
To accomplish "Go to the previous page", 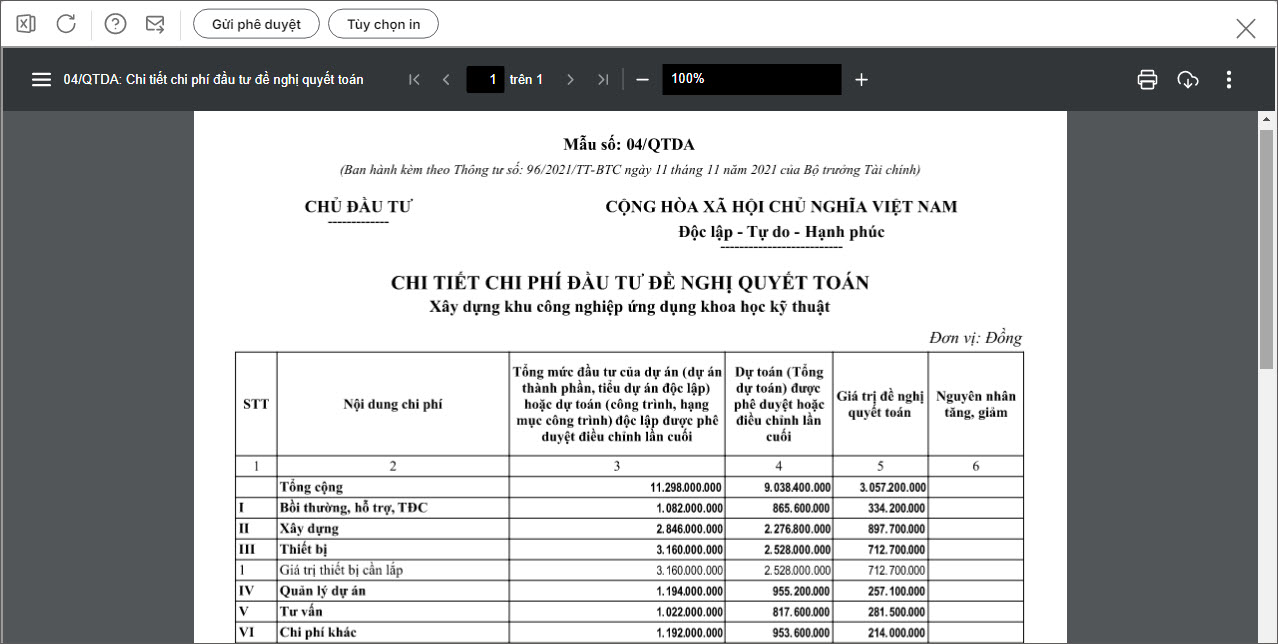I will click(446, 80).
